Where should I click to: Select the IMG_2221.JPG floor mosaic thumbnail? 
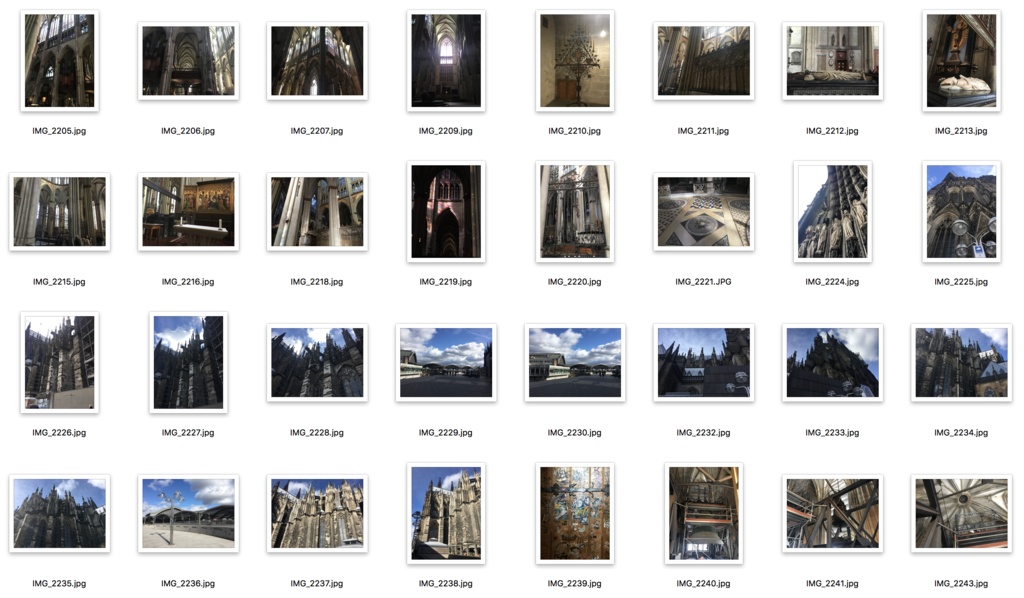click(x=704, y=212)
